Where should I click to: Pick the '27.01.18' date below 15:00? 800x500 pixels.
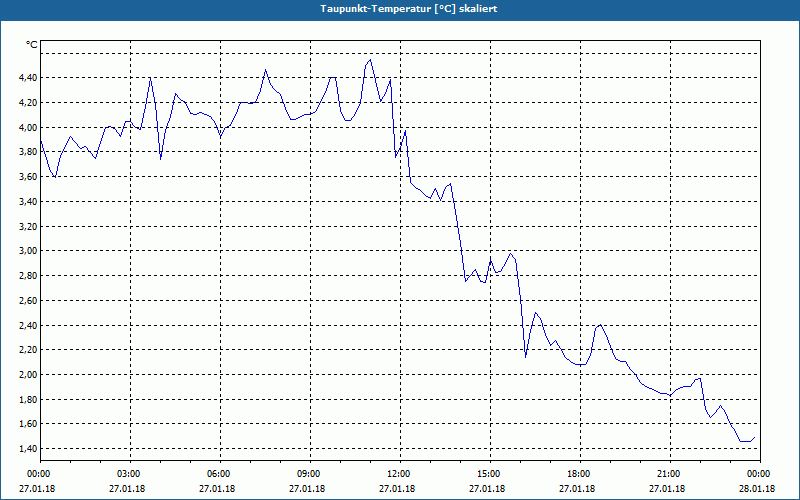[487, 489]
